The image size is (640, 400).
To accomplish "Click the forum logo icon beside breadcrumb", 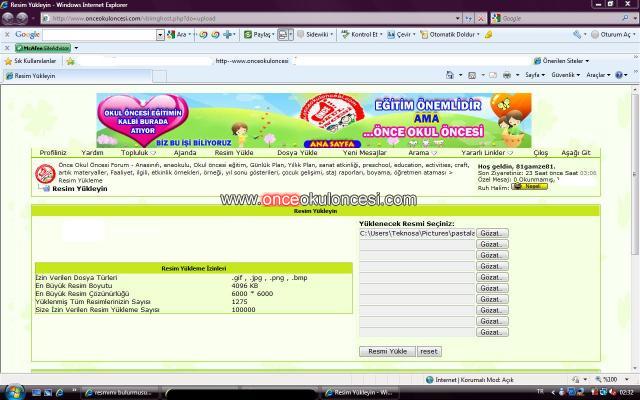I will coord(44,174).
